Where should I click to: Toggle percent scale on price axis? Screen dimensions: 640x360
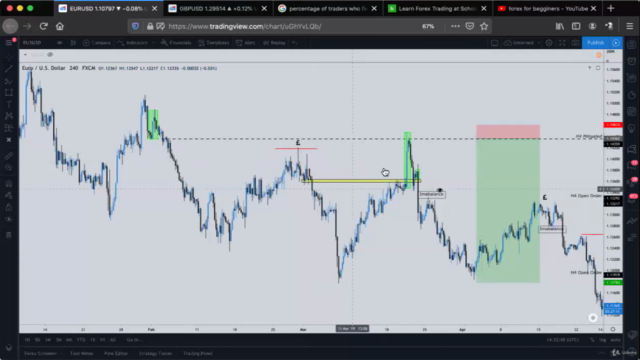pos(592,340)
